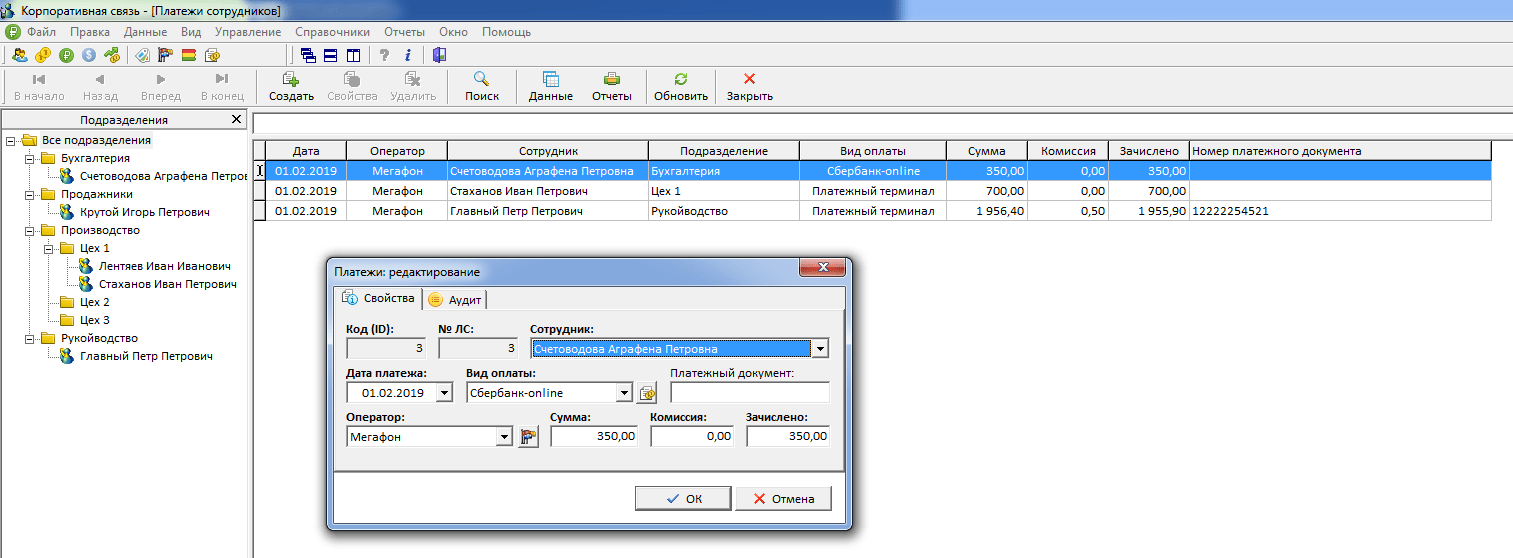Cascade windows using the toolbar icon
The image size is (1513, 558).
(307, 55)
